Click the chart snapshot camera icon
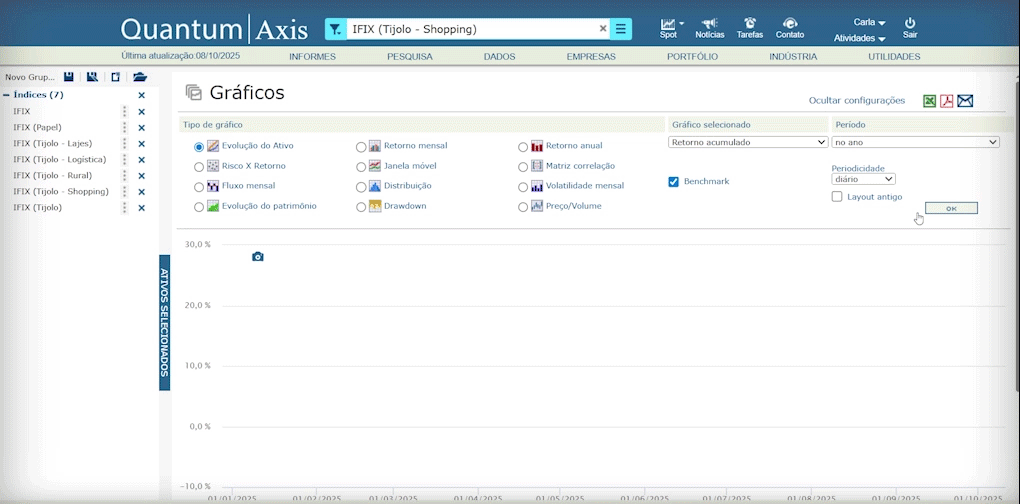The height and width of the screenshot is (504, 1020). pos(257,257)
